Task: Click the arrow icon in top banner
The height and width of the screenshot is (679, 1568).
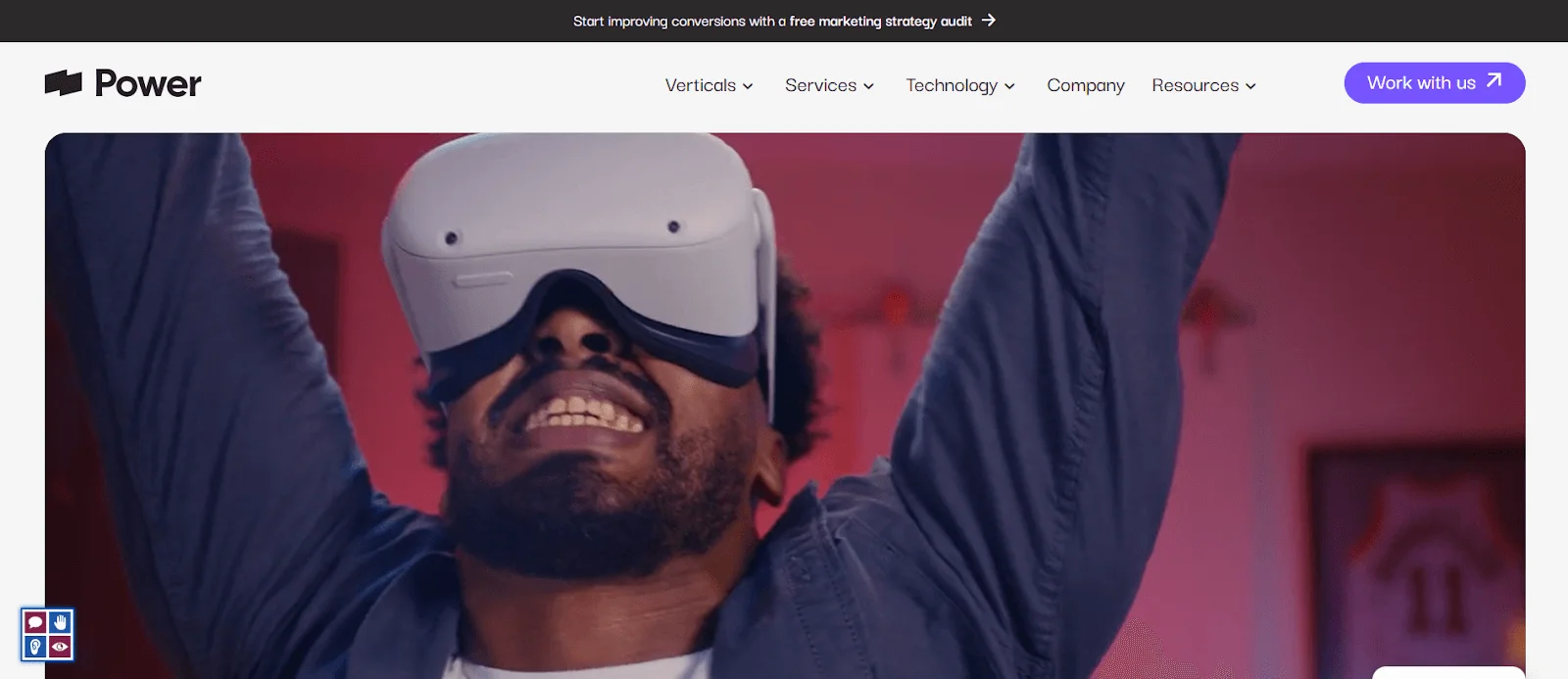Action: tap(989, 20)
